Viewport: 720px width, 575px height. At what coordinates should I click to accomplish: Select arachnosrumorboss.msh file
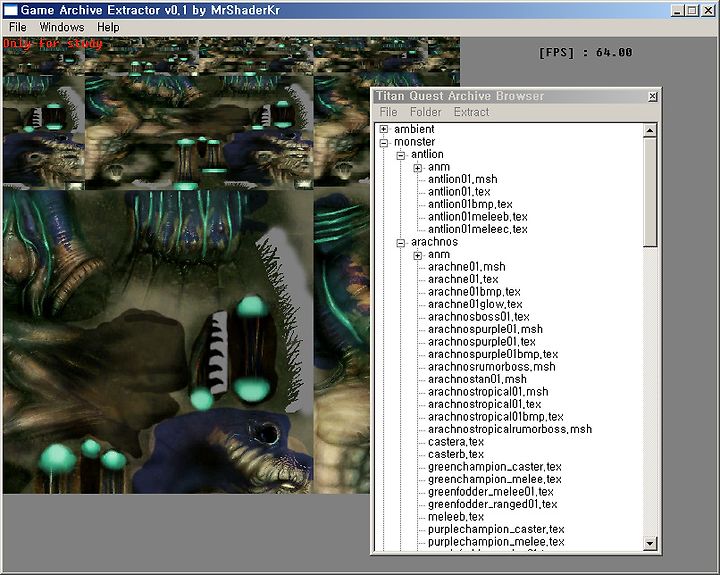(x=491, y=366)
